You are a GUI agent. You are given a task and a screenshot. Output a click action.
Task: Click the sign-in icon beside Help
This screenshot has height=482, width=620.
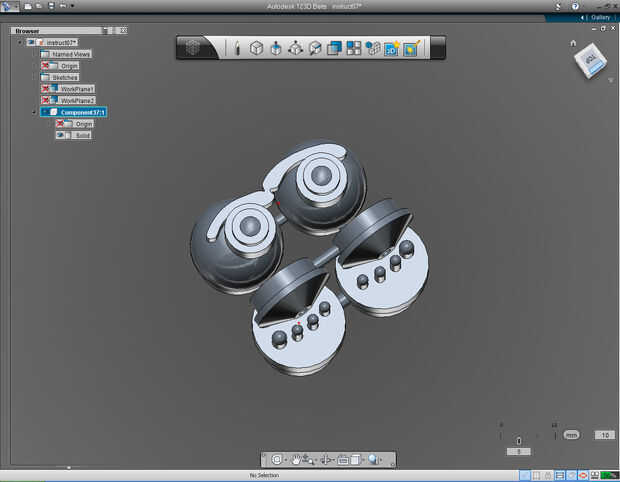[x=559, y=6]
